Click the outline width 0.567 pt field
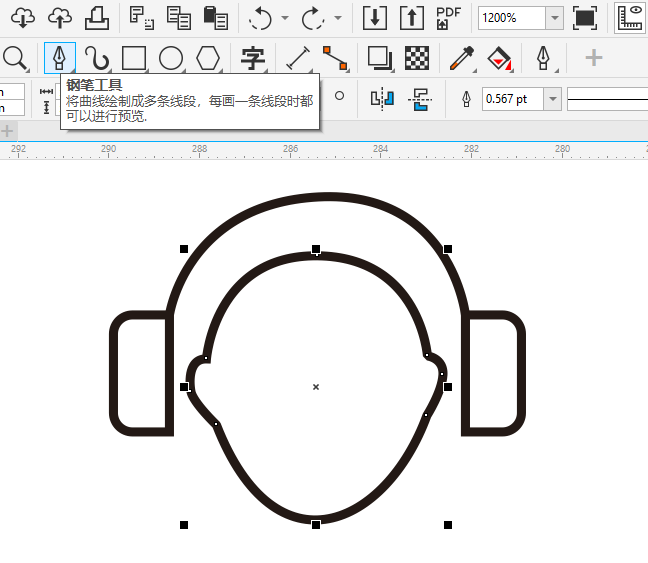 click(512, 99)
